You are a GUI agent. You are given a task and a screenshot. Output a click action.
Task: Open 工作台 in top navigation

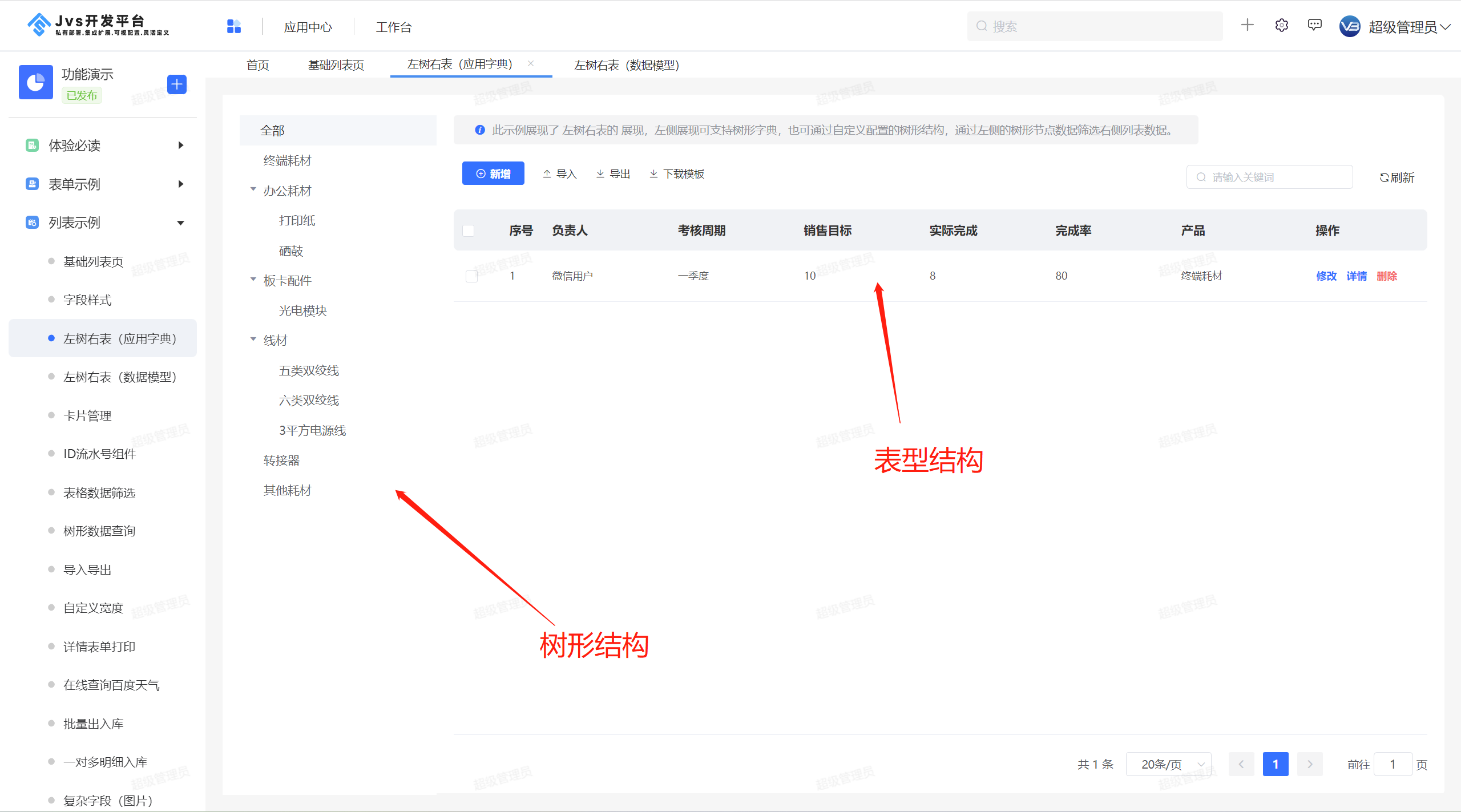394,27
